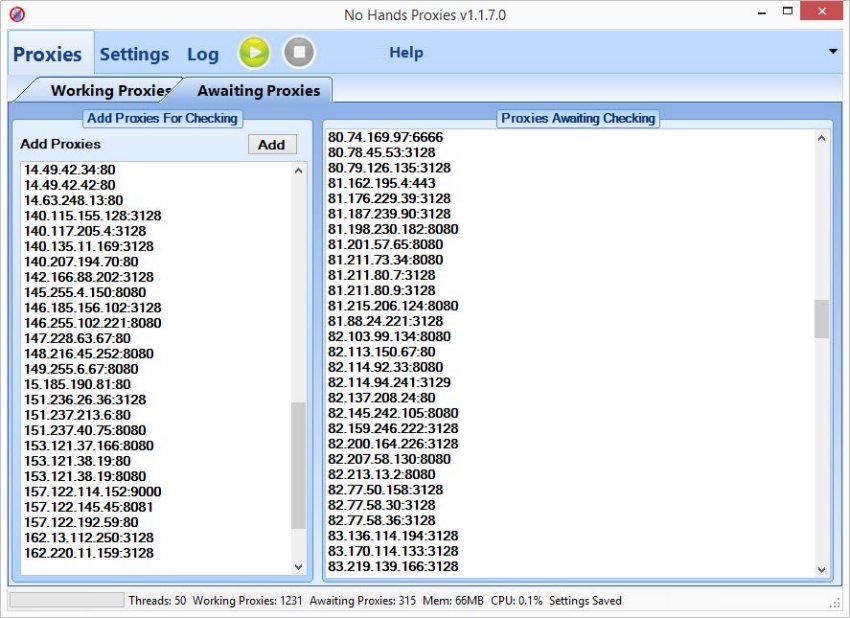
Task: Select proxy 157.122.114.152:9000
Action: pos(93,492)
